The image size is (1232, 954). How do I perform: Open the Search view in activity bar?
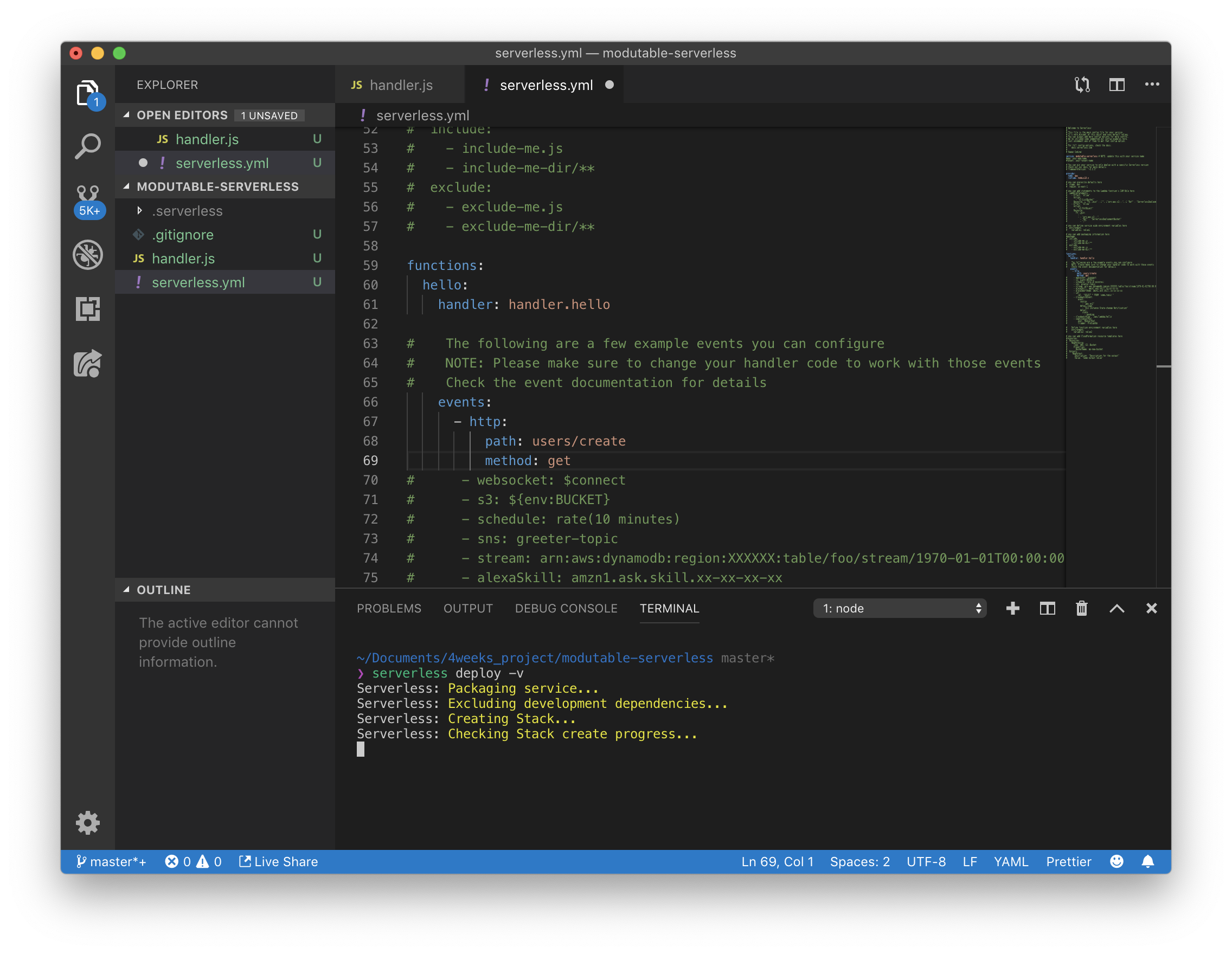coord(87,146)
